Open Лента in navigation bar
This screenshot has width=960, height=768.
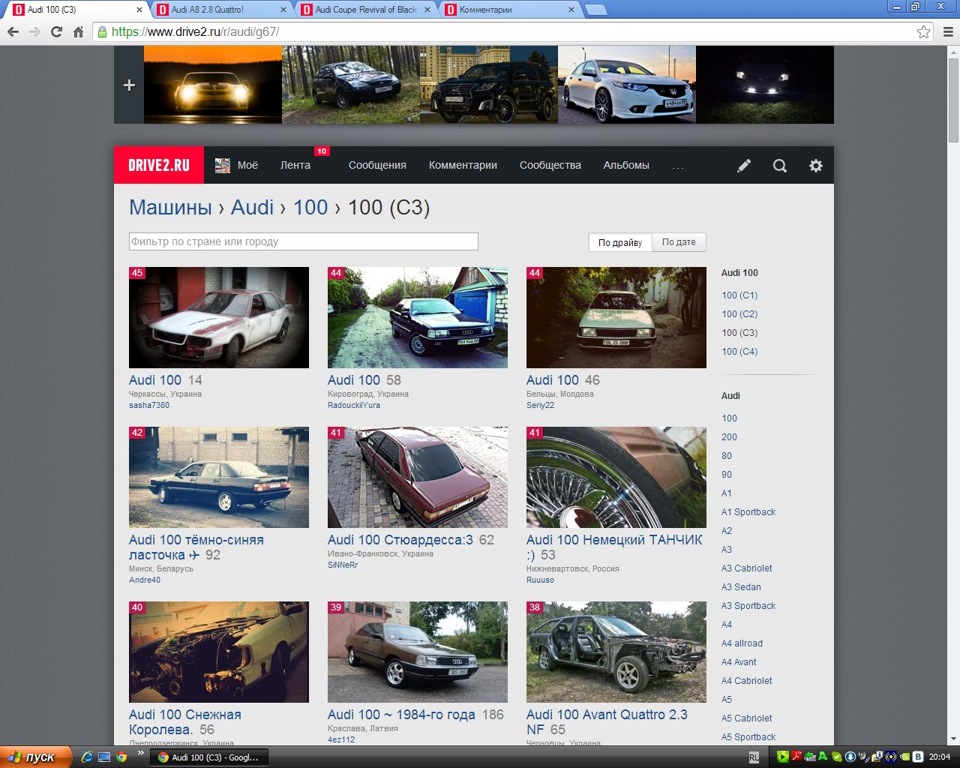coord(295,165)
